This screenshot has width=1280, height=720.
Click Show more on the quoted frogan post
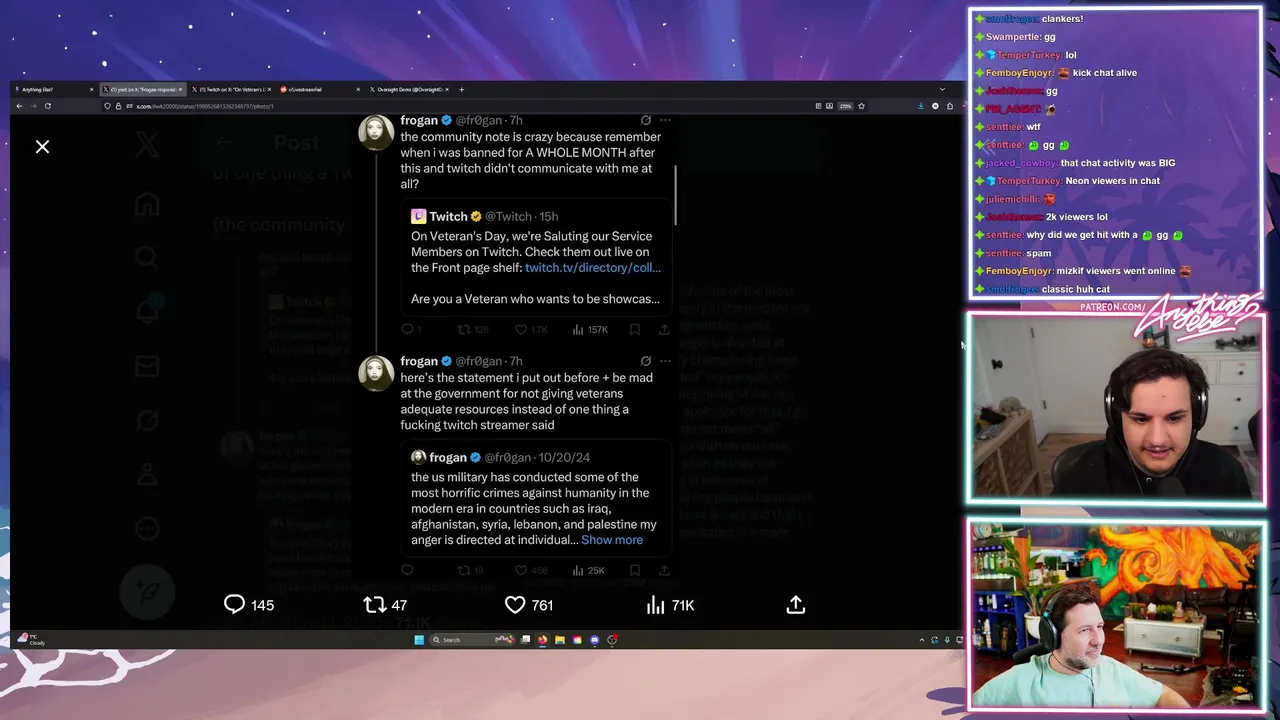[612, 540]
